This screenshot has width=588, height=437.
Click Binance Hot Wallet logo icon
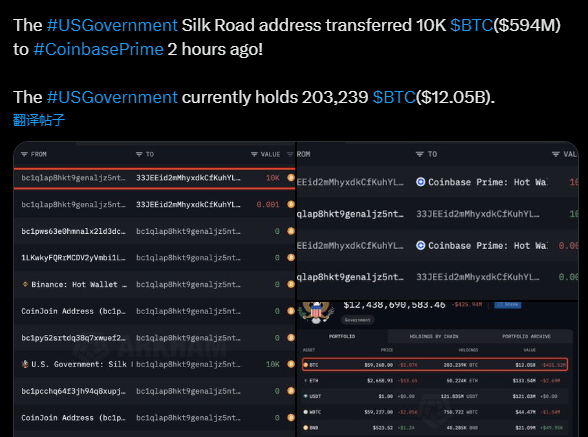tap(25, 284)
